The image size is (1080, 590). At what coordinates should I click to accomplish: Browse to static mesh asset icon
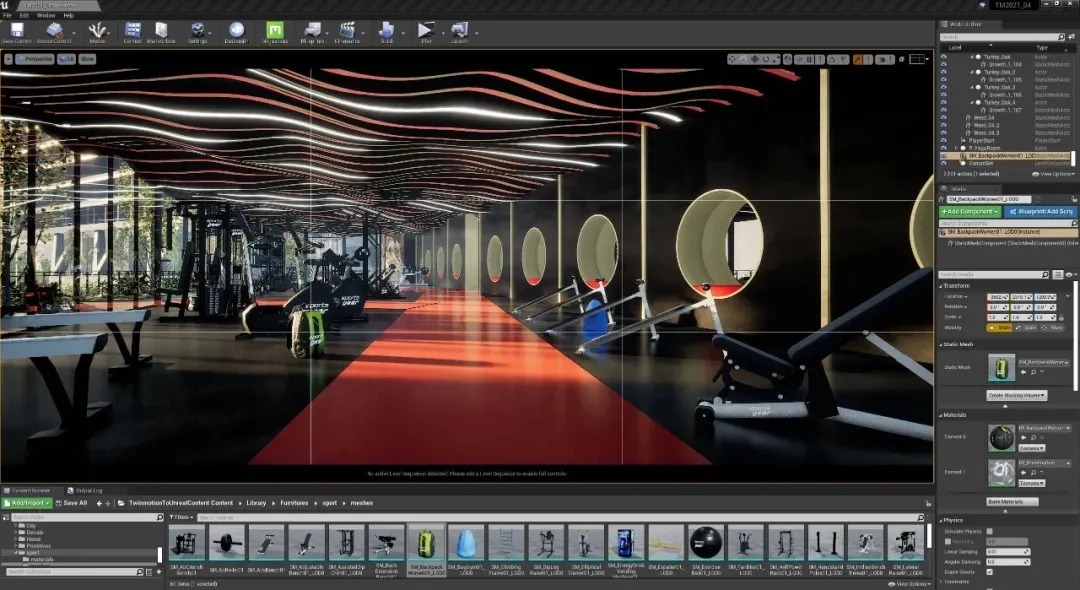tap(1035, 372)
